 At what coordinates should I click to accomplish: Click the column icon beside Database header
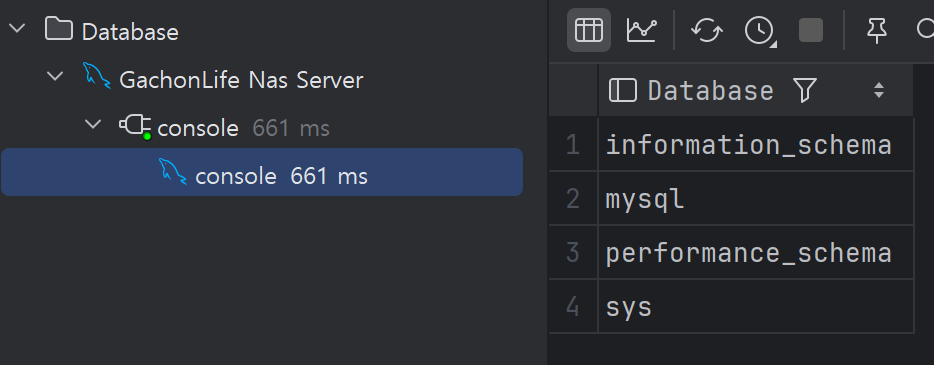pyautogui.click(x=622, y=91)
